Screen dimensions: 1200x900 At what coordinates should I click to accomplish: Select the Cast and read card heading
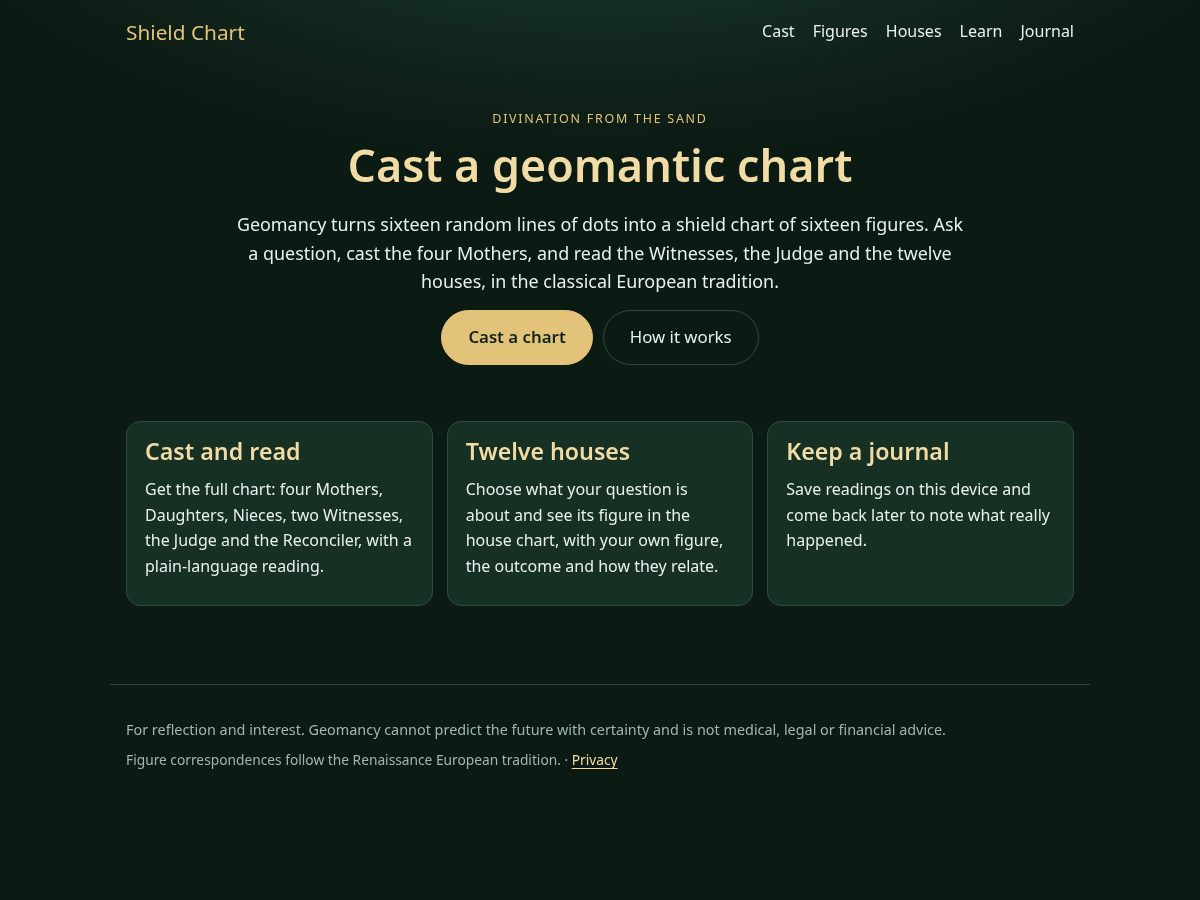coord(223,452)
